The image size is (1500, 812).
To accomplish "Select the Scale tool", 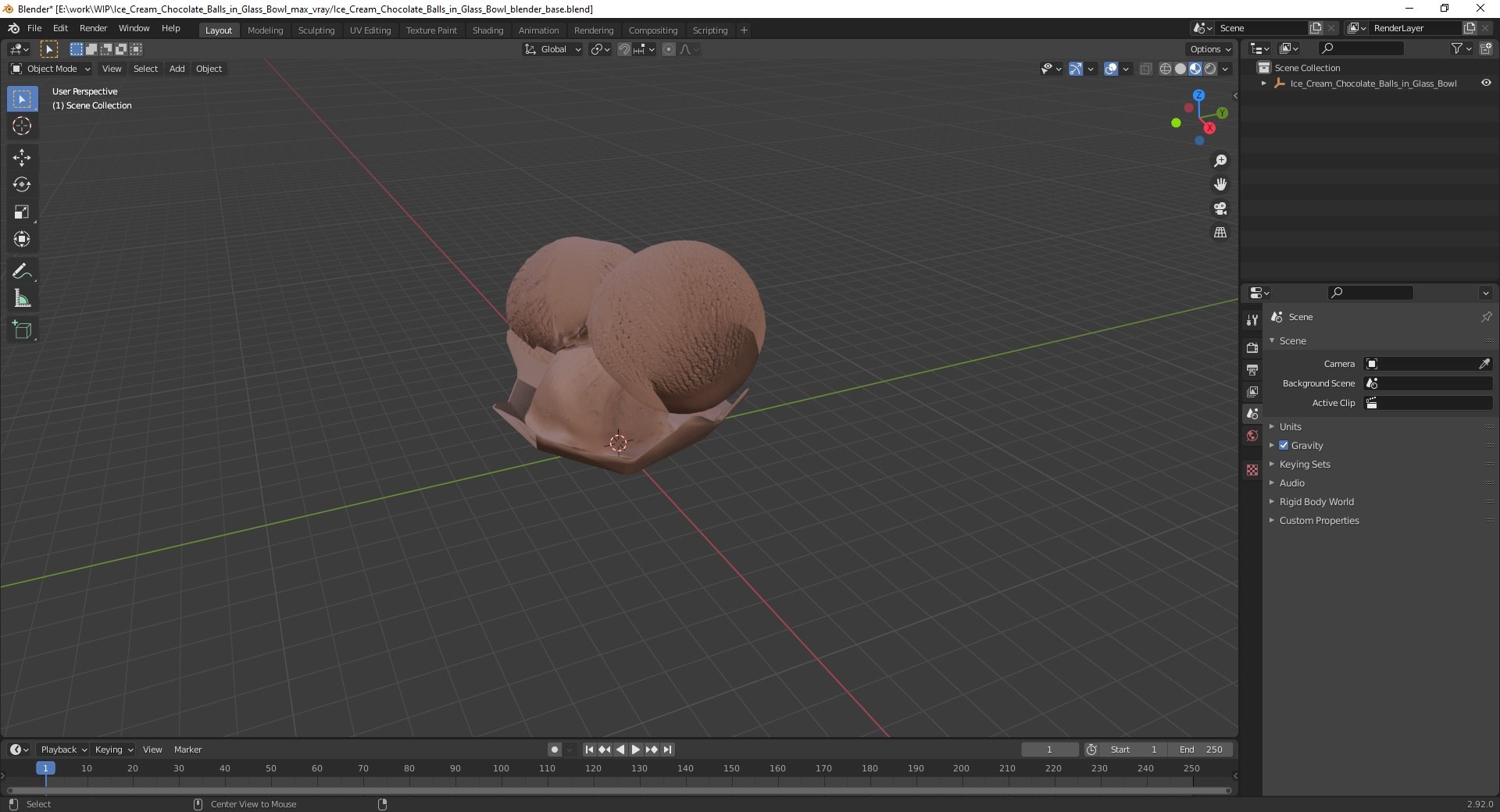I will [22, 212].
